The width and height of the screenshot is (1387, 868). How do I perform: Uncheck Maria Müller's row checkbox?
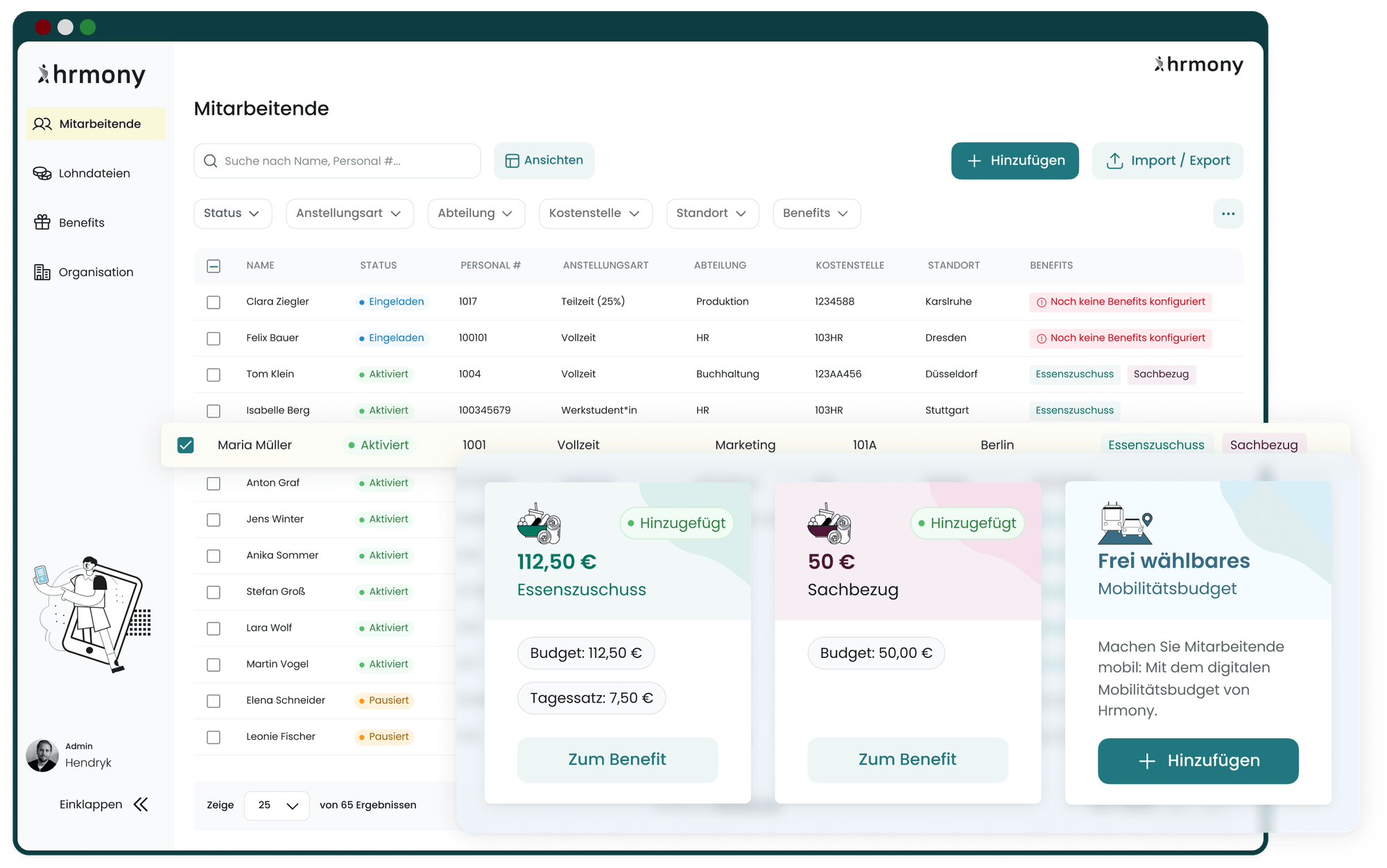(x=185, y=445)
